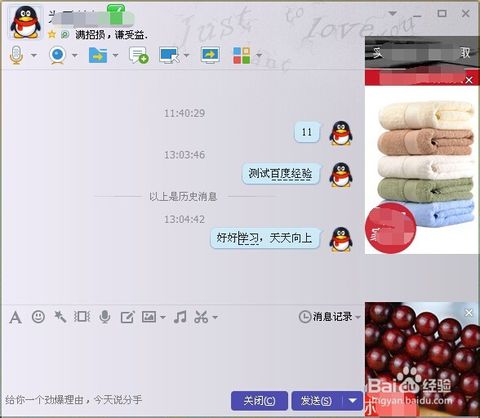Maximize the chat window

442,13
